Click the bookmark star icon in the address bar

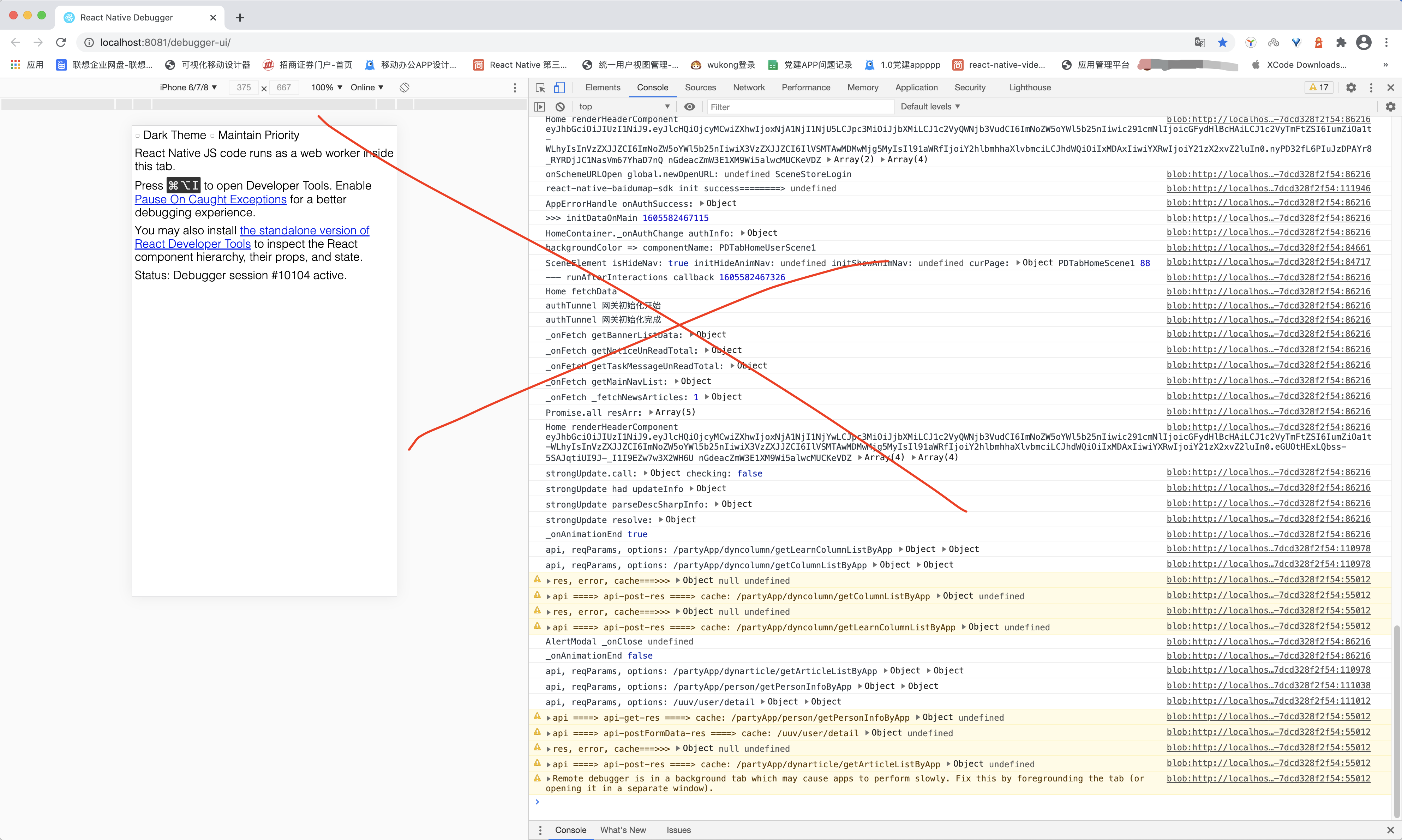(1223, 42)
